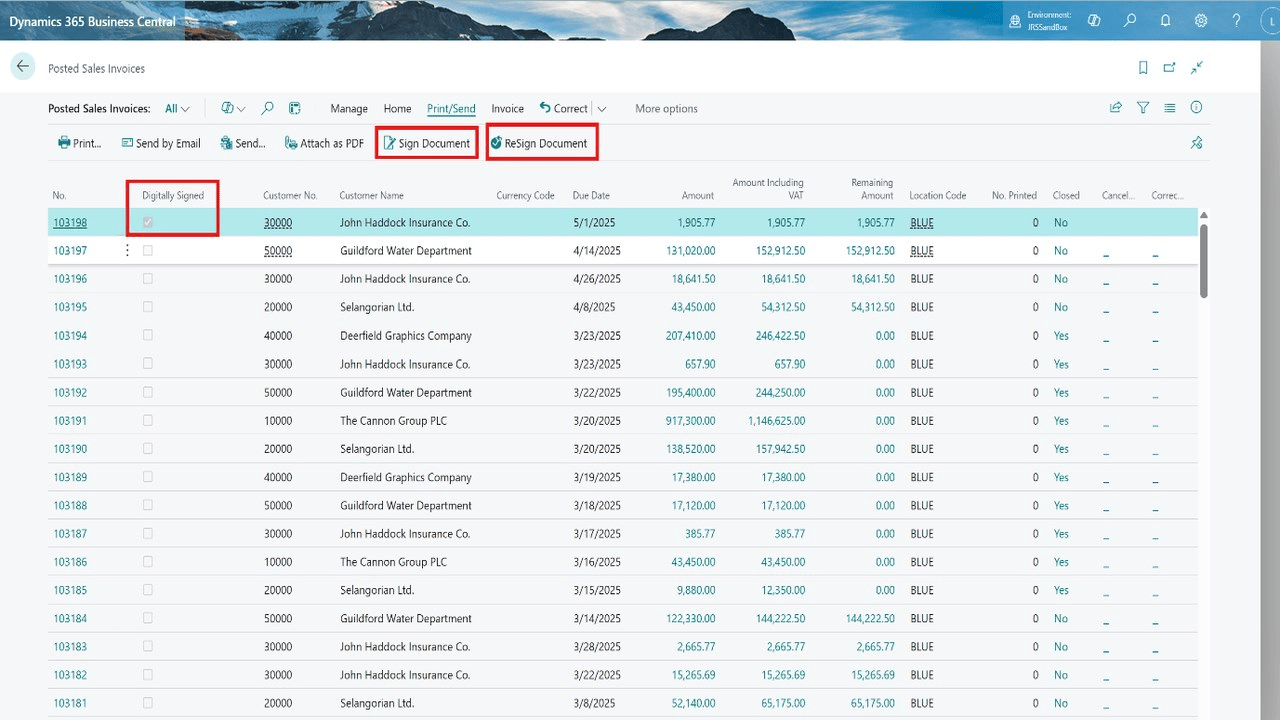Click the share page icon

1115,108
